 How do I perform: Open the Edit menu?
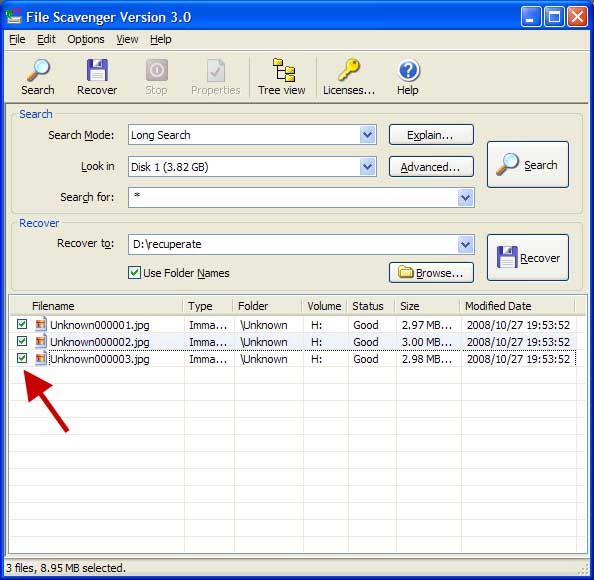point(46,39)
